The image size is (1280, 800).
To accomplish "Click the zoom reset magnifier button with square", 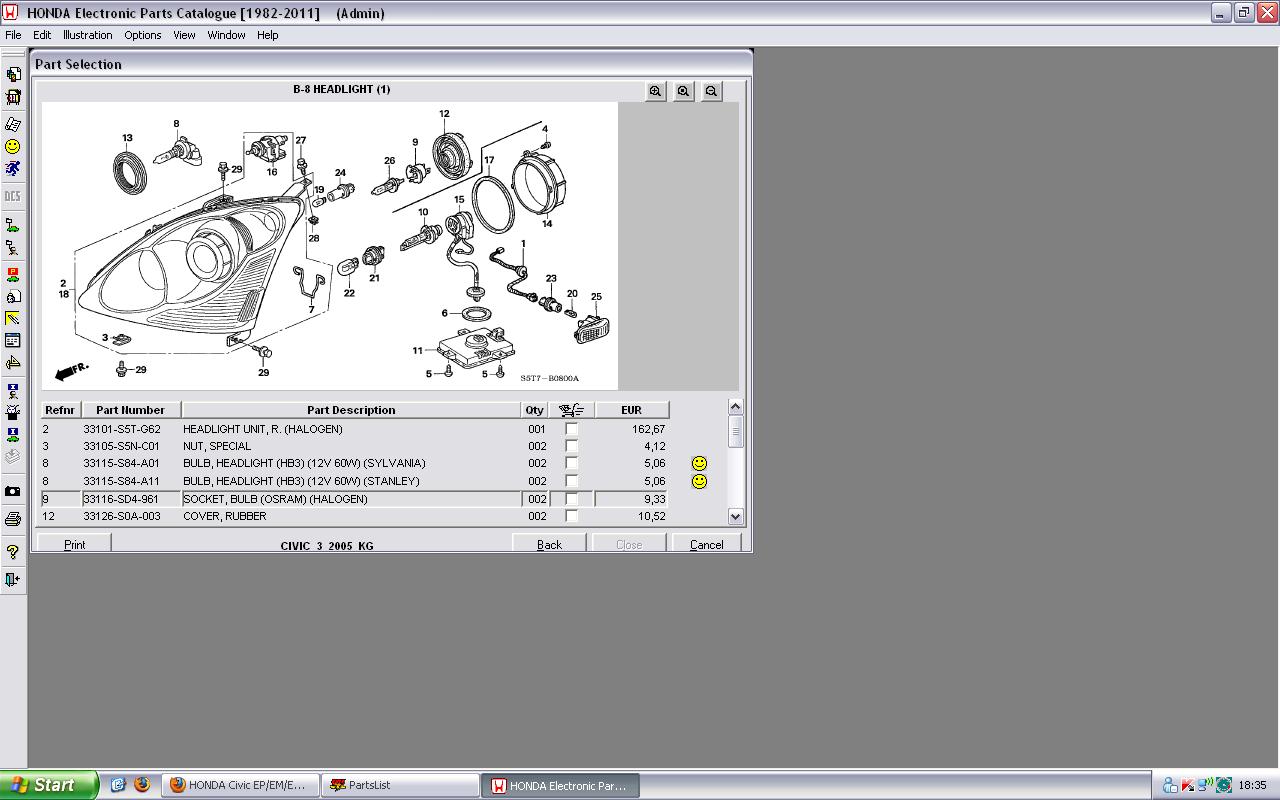I will 683,91.
